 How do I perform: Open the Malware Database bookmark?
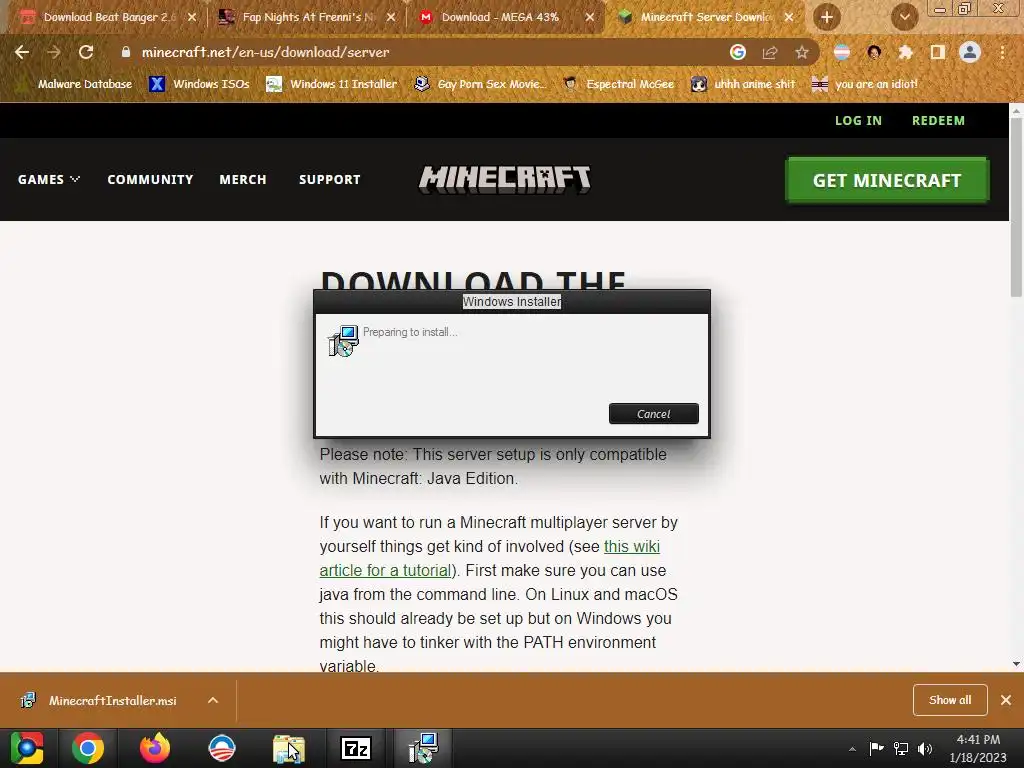pos(73,84)
